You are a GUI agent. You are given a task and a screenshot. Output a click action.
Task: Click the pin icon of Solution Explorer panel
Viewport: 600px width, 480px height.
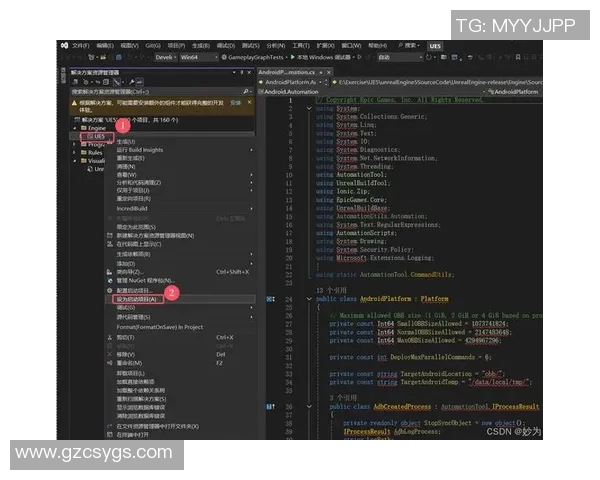click(241, 72)
